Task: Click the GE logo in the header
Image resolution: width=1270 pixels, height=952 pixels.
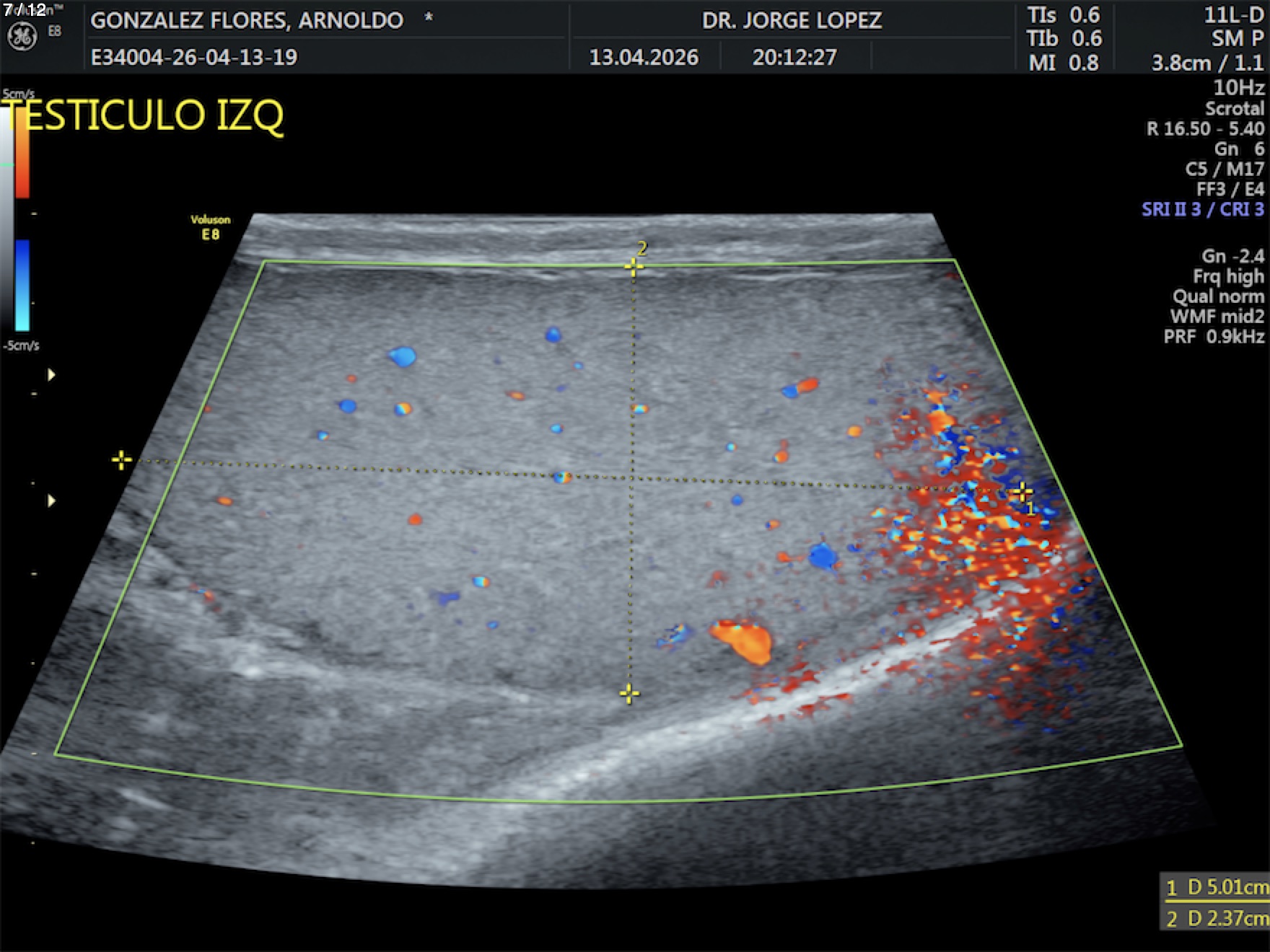Action: 22,37
